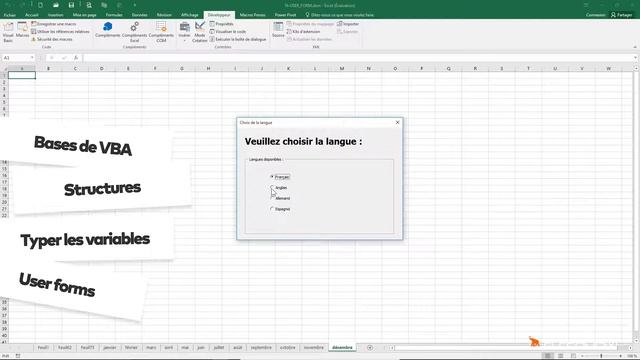Switch to the Formules tab
This screenshot has height=360, width=640.
point(114,15)
